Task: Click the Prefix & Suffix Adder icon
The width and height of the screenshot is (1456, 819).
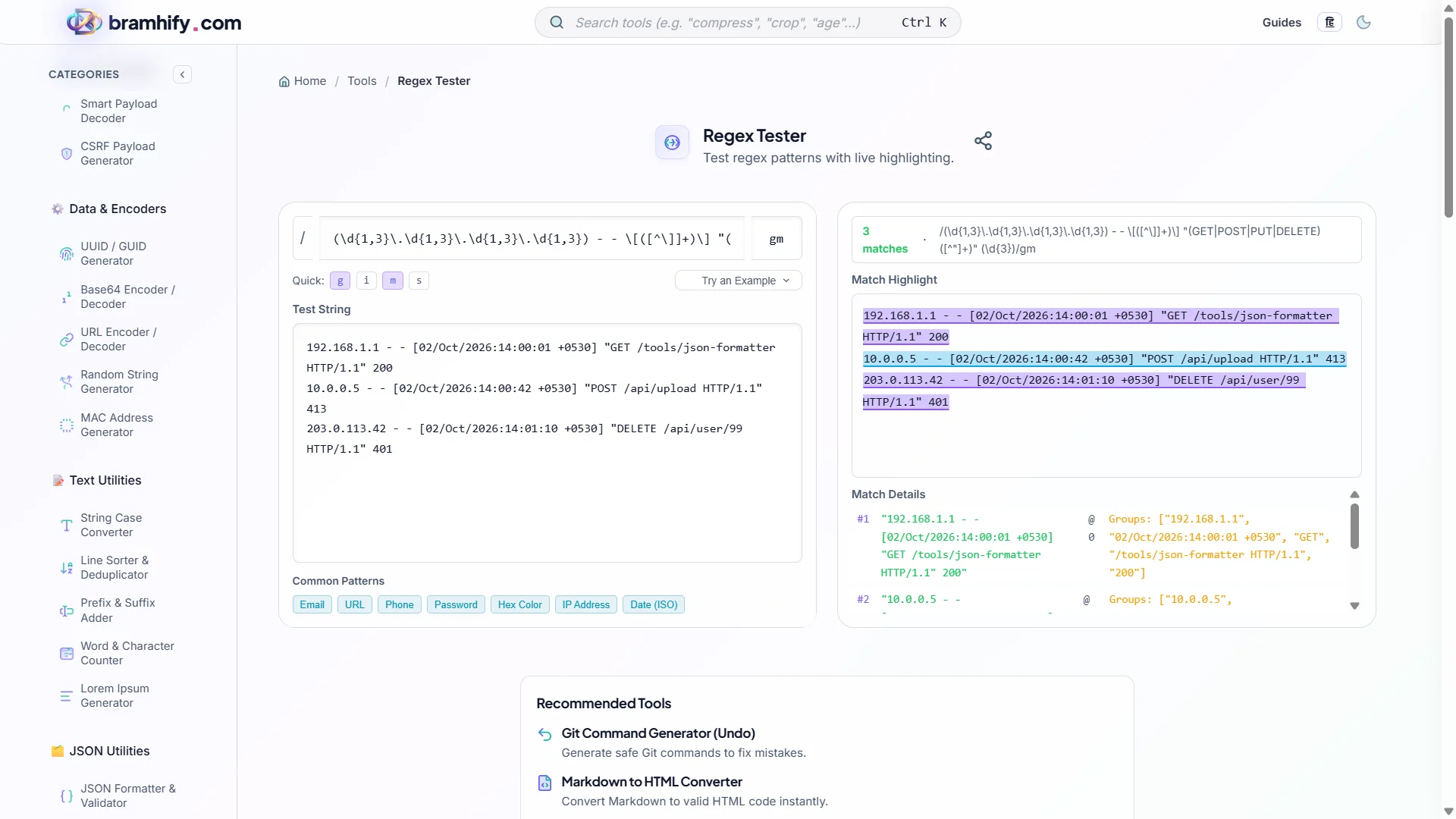Action: point(67,610)
